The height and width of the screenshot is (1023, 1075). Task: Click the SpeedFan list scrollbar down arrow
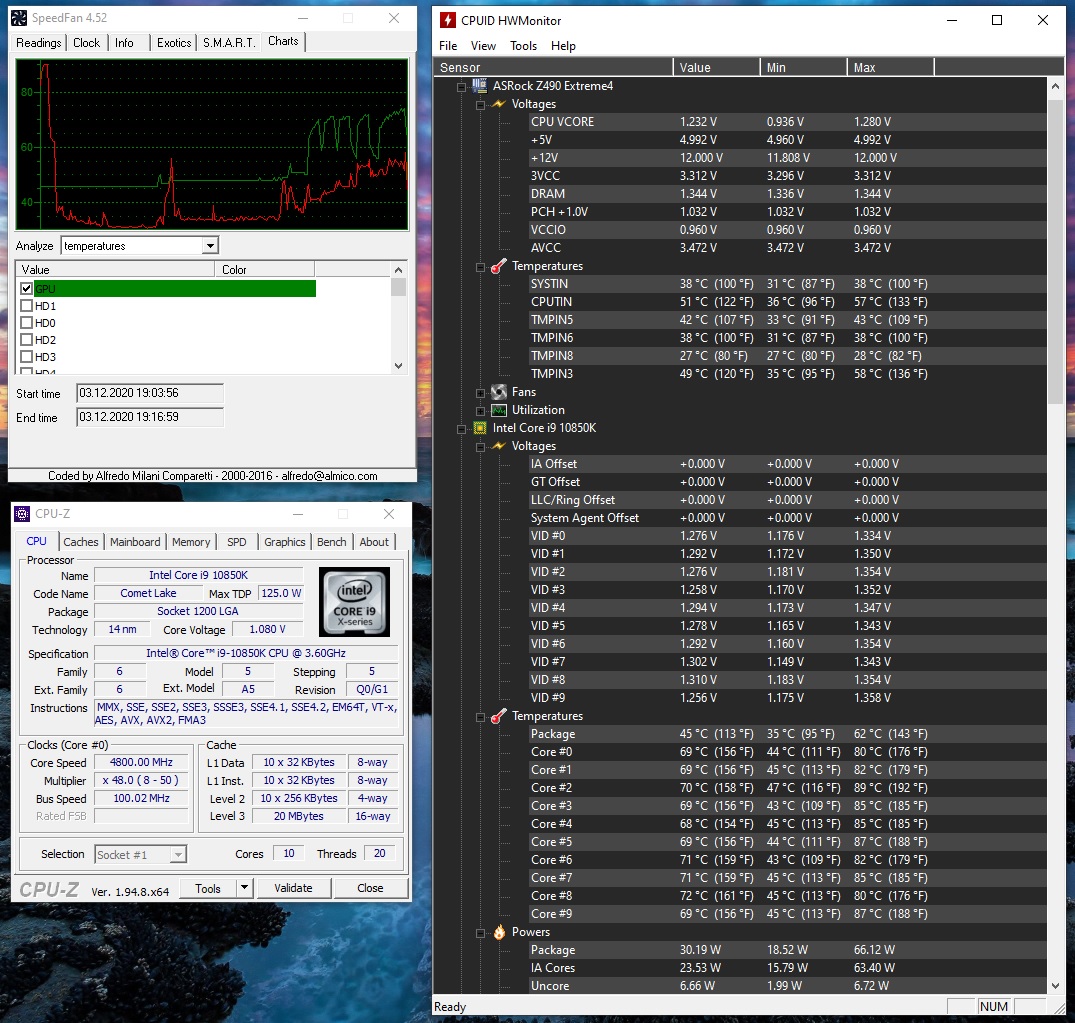398,366
